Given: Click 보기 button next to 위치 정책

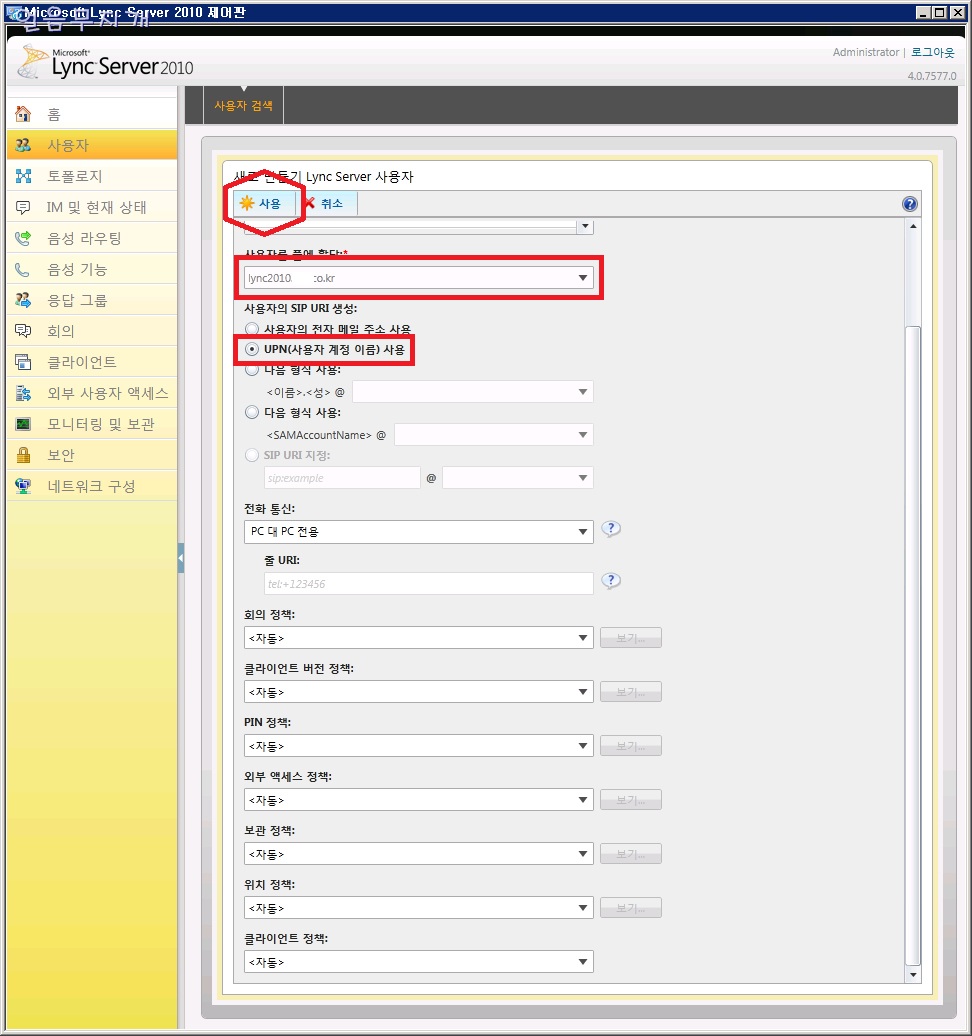Looking at the screenshot, I should [630, 908].
